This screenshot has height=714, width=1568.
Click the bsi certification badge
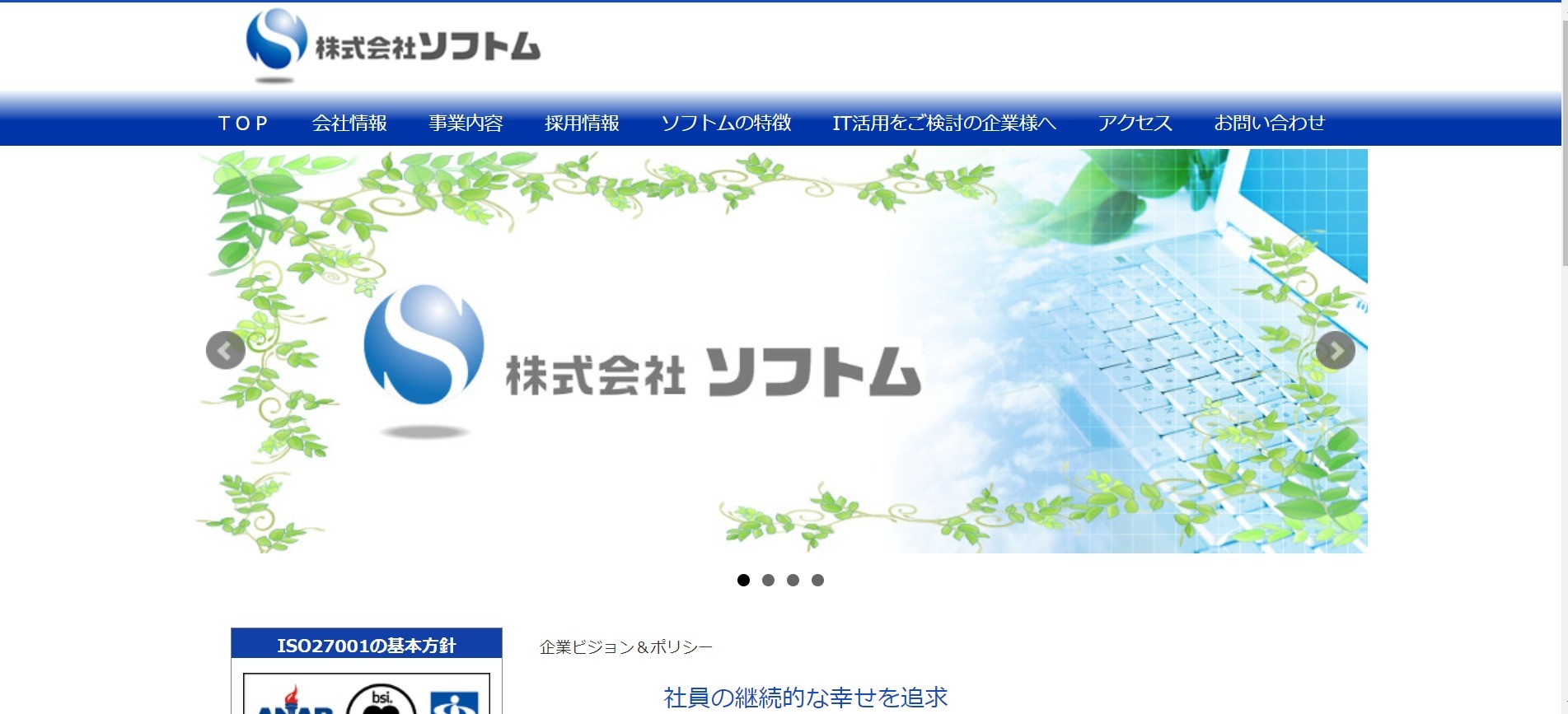(381, 700)
